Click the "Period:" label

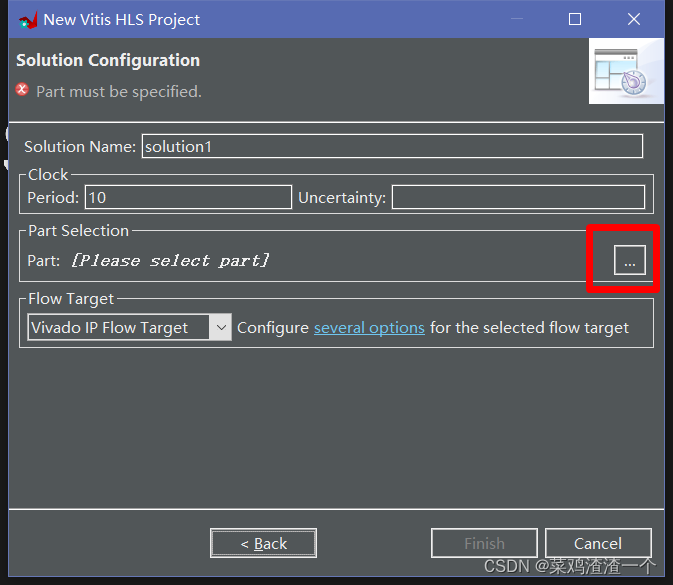(x=53, y=198)
